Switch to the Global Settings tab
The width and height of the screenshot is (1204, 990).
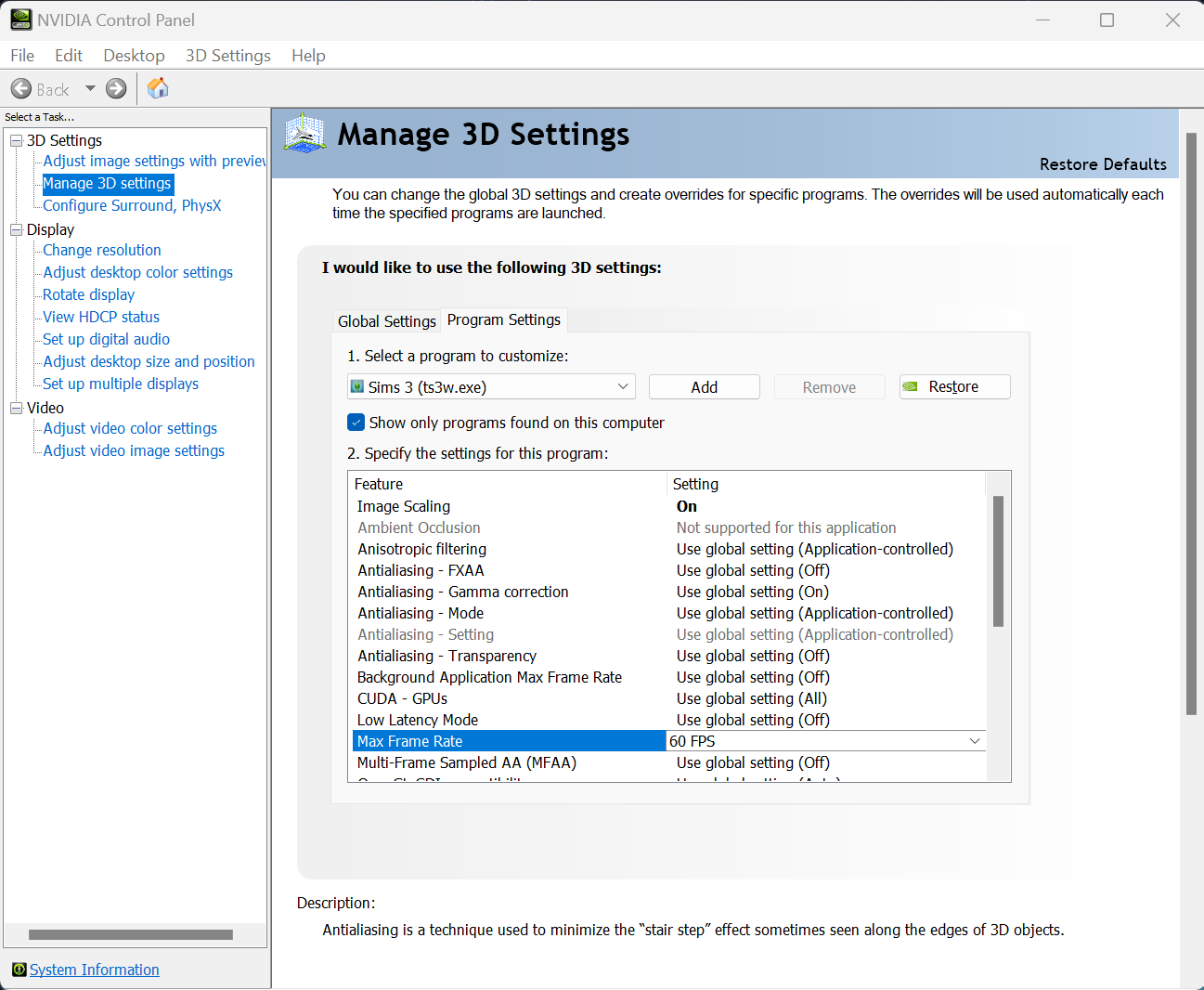(x=386, y=321)
